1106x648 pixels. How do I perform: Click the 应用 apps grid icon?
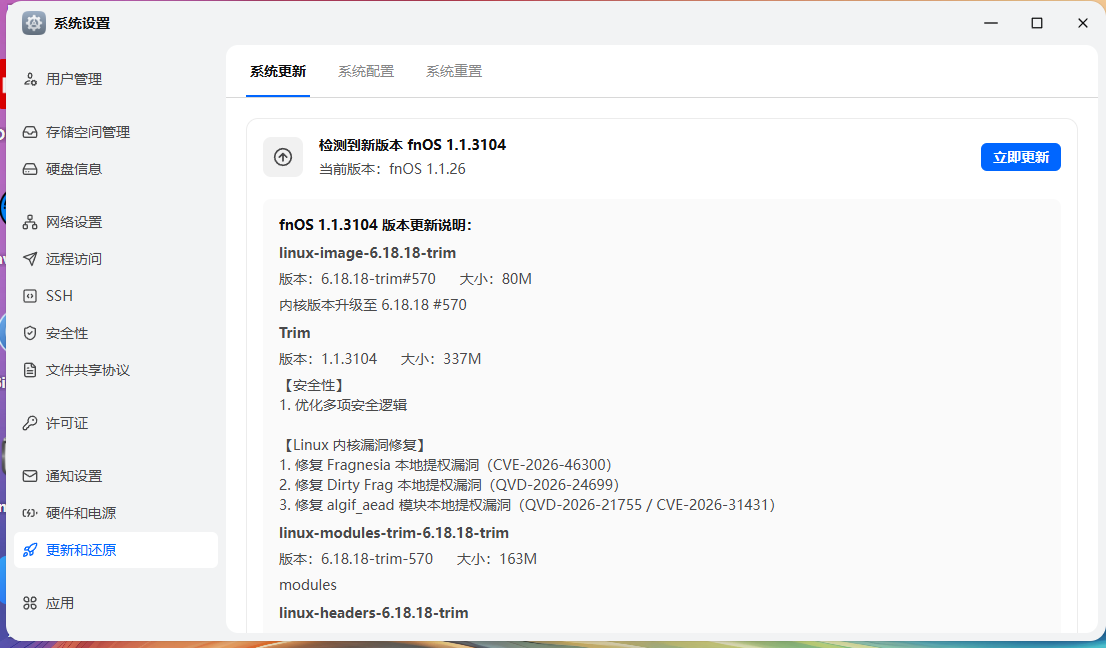tap(30, 603)
